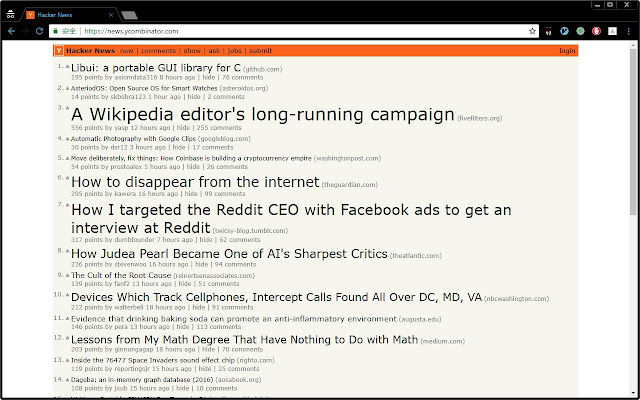
Task: Click the first extension icon after the star
Action: (x=549, y=31)
